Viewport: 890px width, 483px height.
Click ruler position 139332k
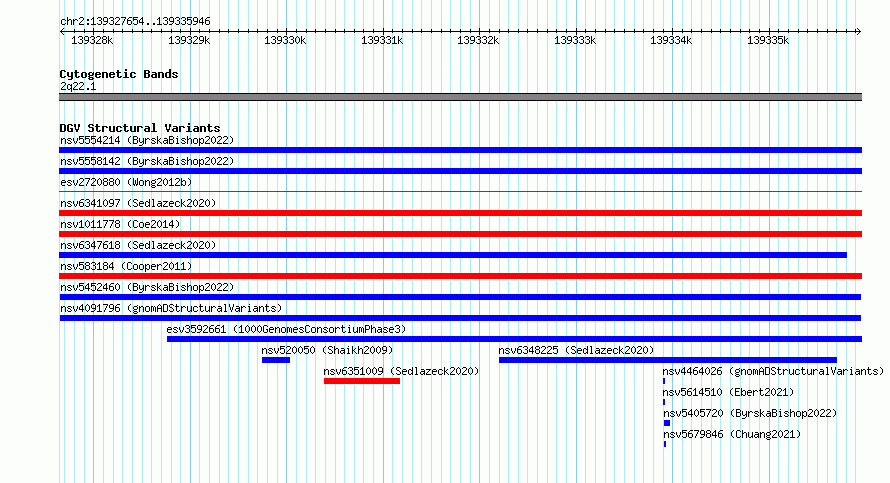[478, 40]
